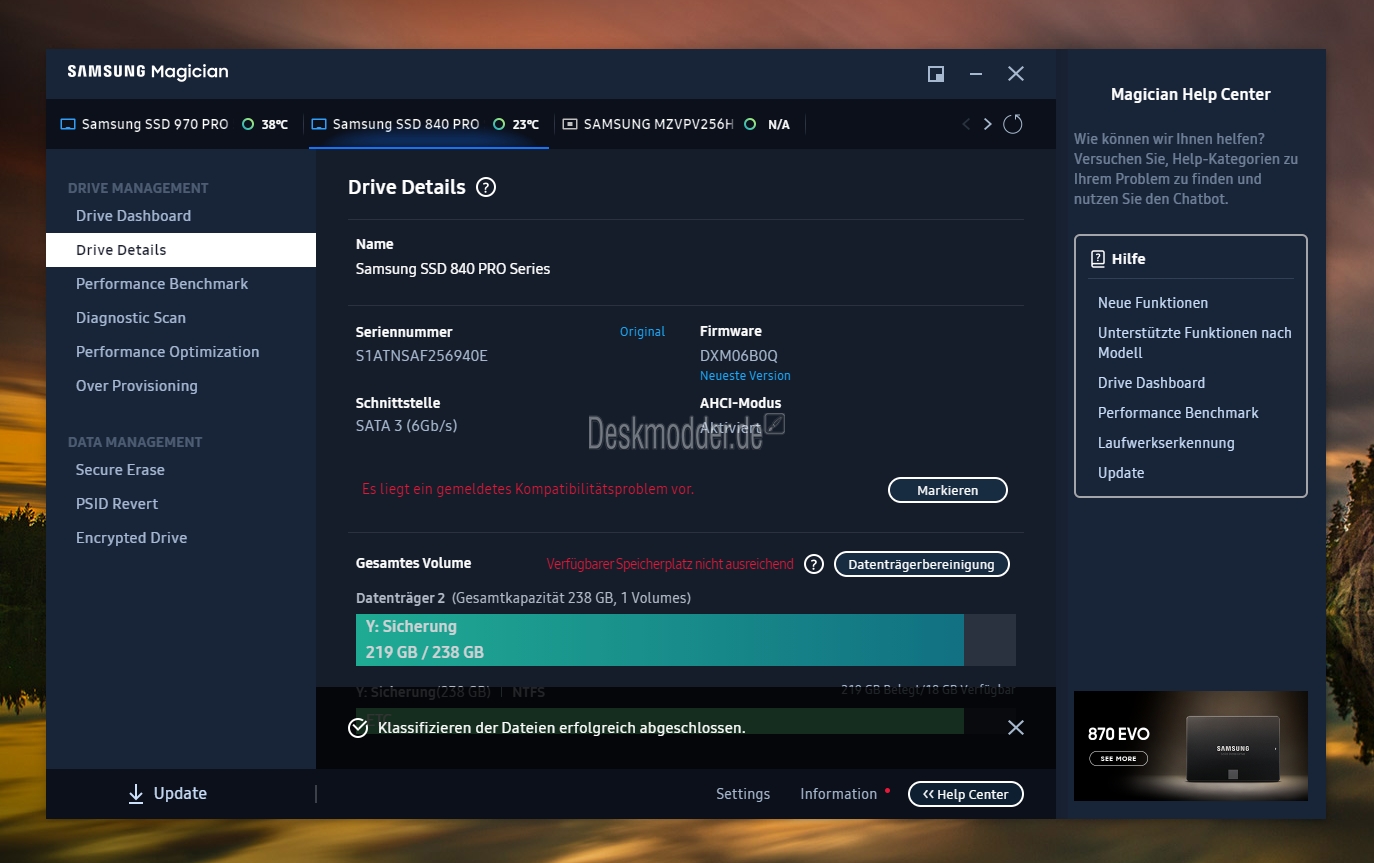Open Settings at the bottom bar
The image size is (1374, 863).
[743, 794]
